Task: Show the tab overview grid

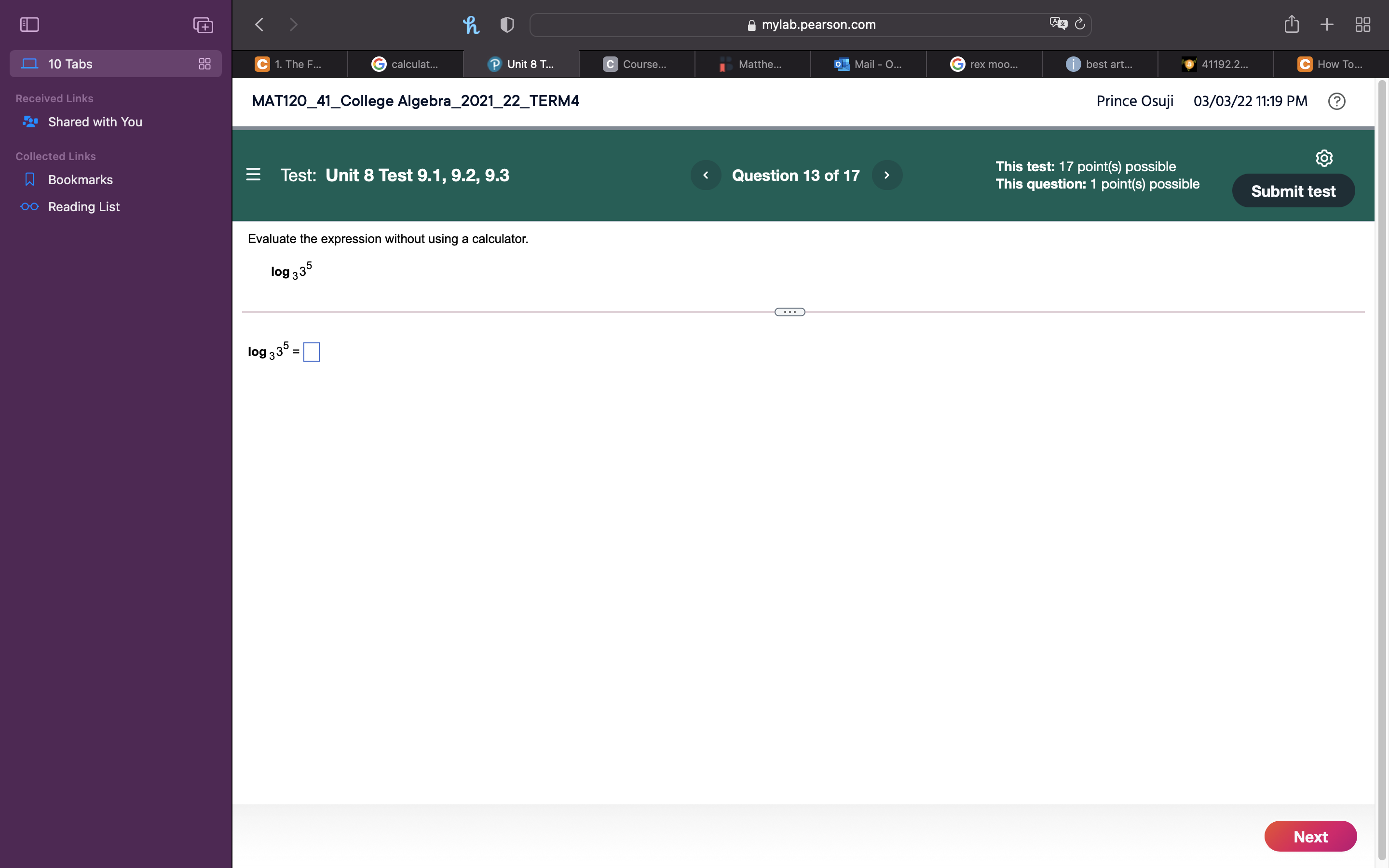Action: click(x=1362, y=24)
